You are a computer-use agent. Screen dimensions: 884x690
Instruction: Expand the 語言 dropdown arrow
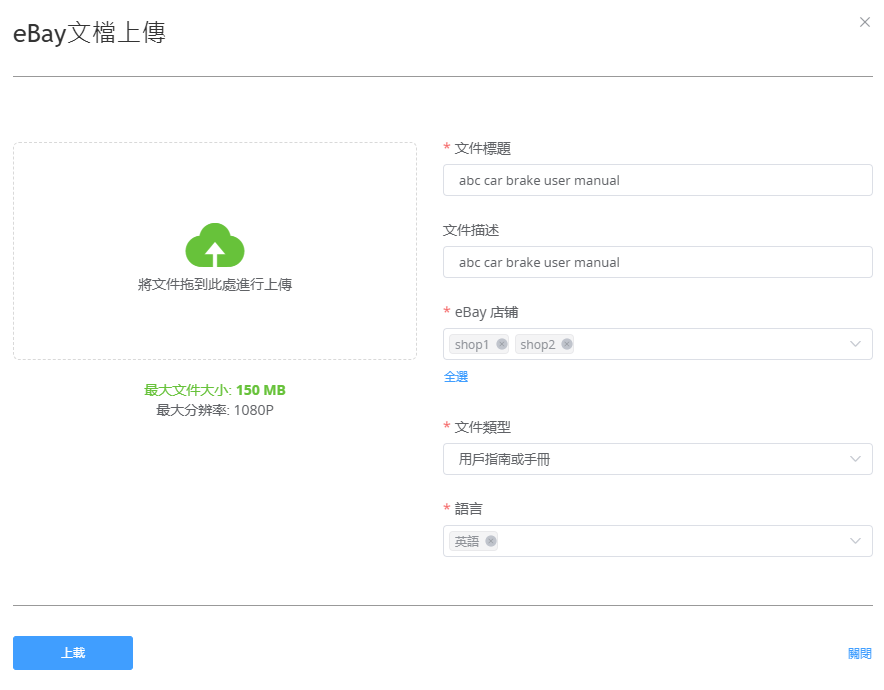855,541
